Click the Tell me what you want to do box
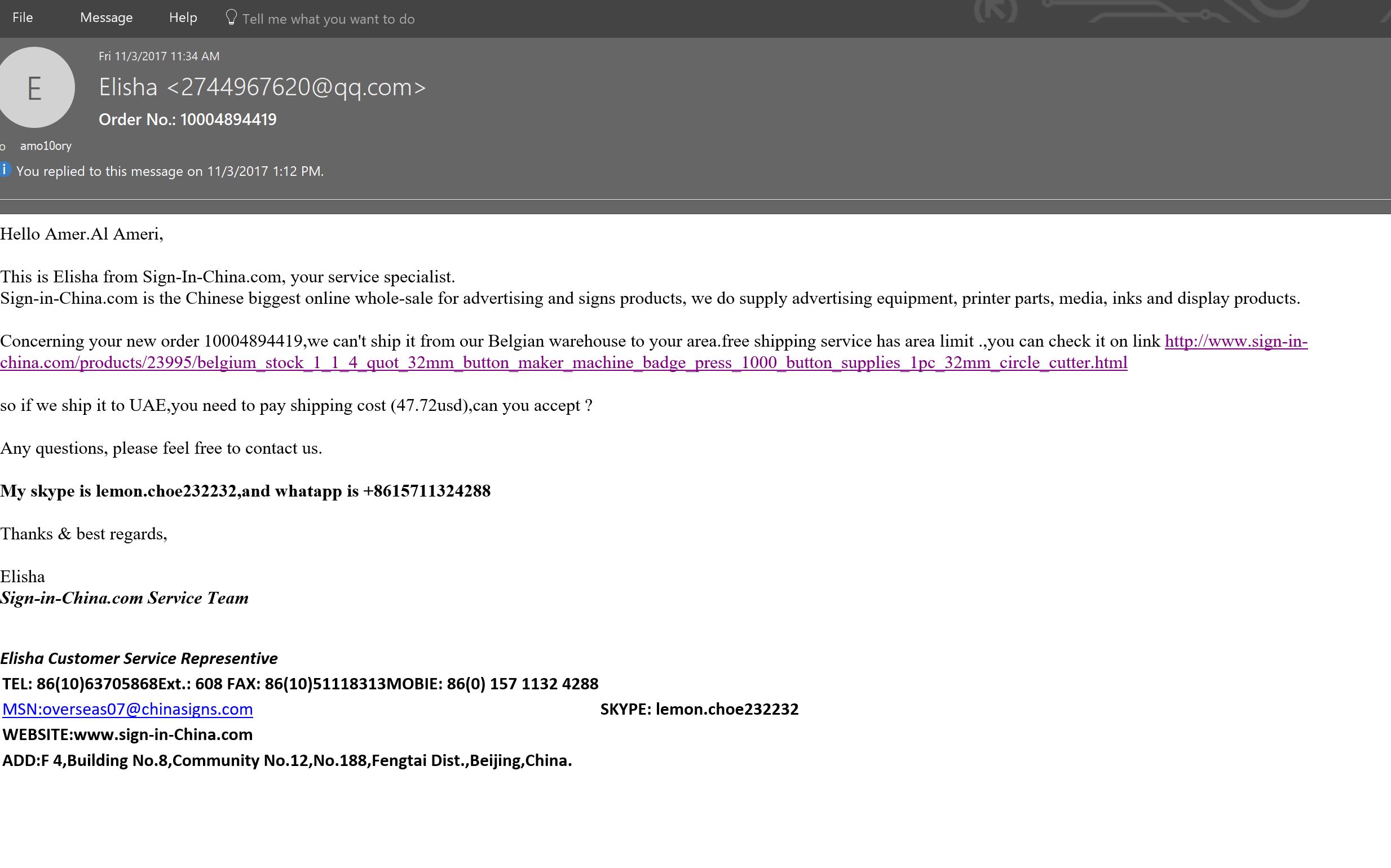 point(328,19)
